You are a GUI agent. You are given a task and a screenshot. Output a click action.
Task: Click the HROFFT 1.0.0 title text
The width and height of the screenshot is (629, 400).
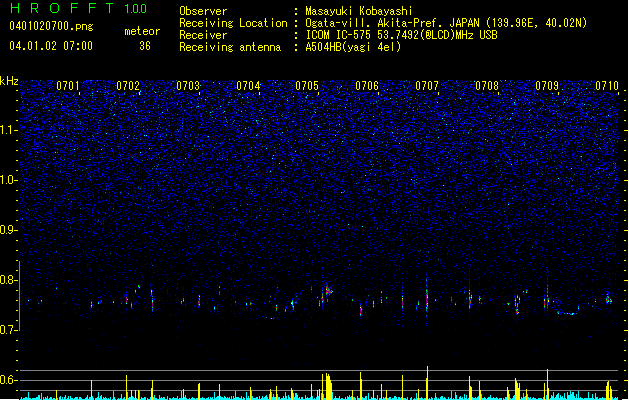(79, 8)
